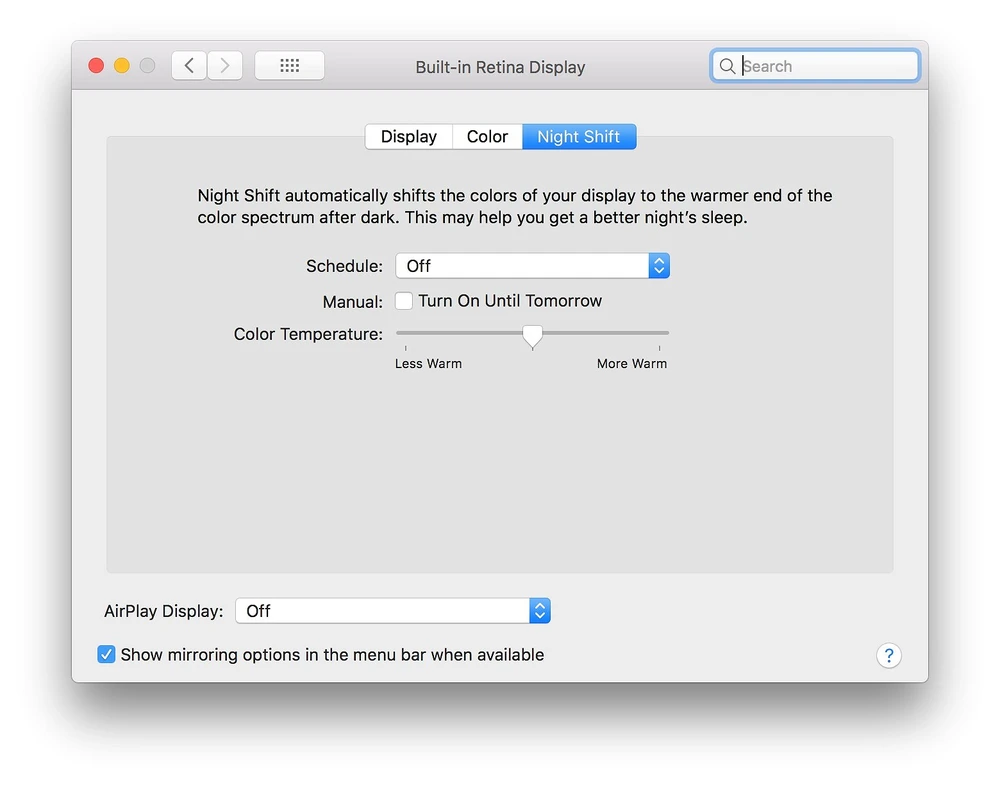Image resolution: width=1000 pixels, height=785 pixels.
Task: Uncheck Show mirroring options in menu bar
Action: click(x=107, y=655)
